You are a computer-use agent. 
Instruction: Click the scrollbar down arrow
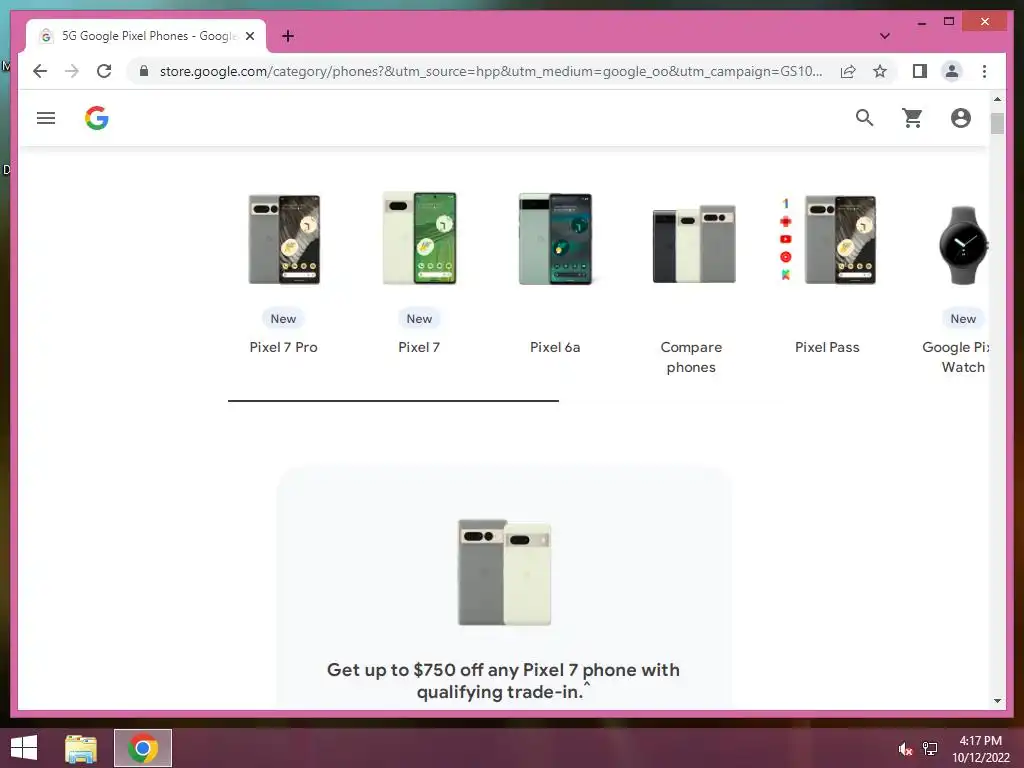[997, 701]
